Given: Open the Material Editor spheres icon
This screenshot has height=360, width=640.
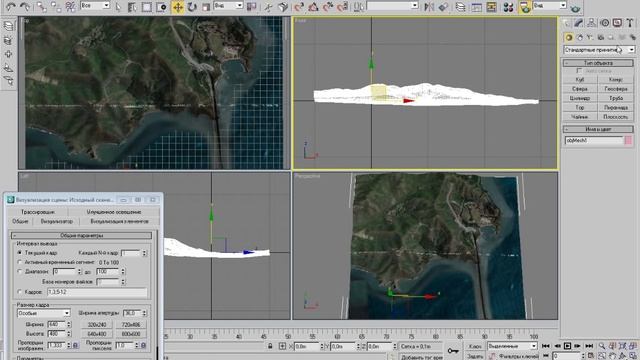Looking at the screenshot, I should pyautogui.click(x=508, y=7).
